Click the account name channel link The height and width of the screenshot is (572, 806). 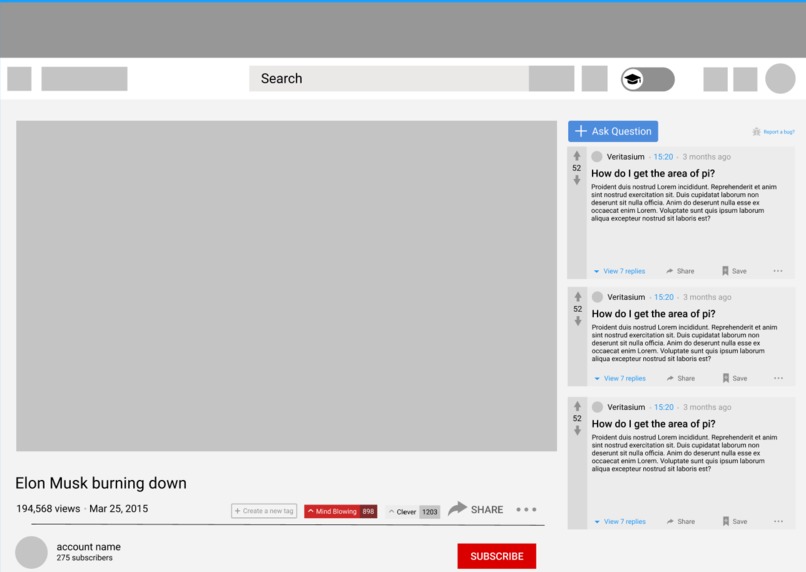(x=88, y=547)
